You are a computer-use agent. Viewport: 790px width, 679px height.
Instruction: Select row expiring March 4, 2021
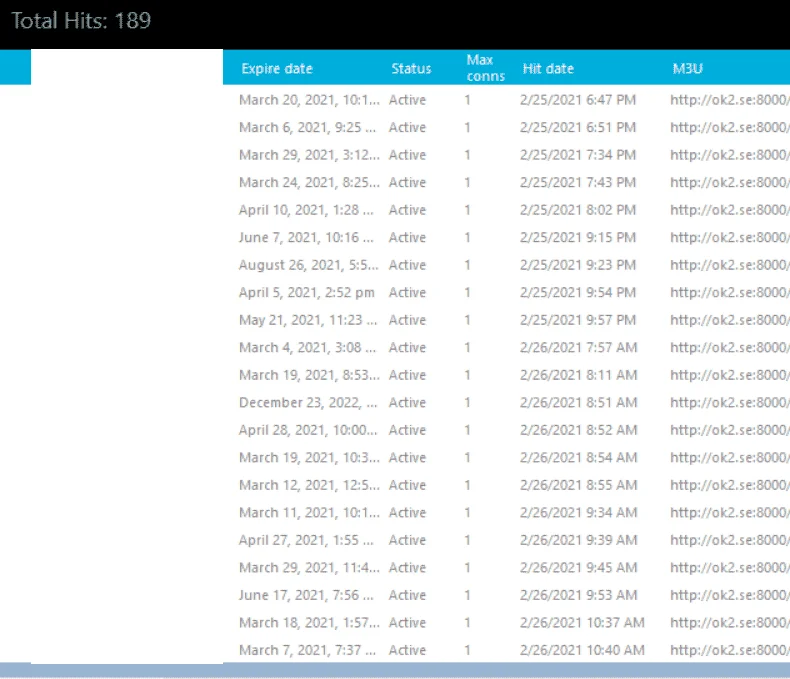tap(506, 348)
